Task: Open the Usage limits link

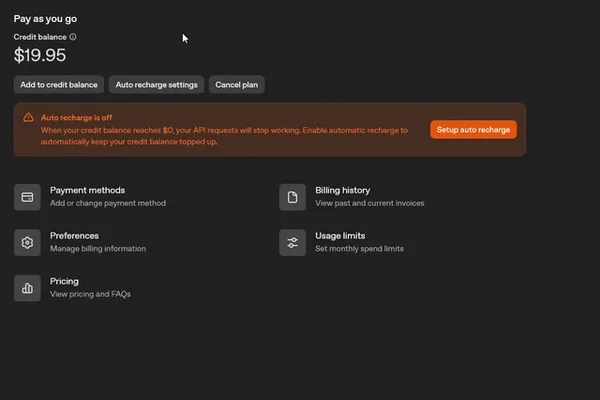Action: coord(340,236)
